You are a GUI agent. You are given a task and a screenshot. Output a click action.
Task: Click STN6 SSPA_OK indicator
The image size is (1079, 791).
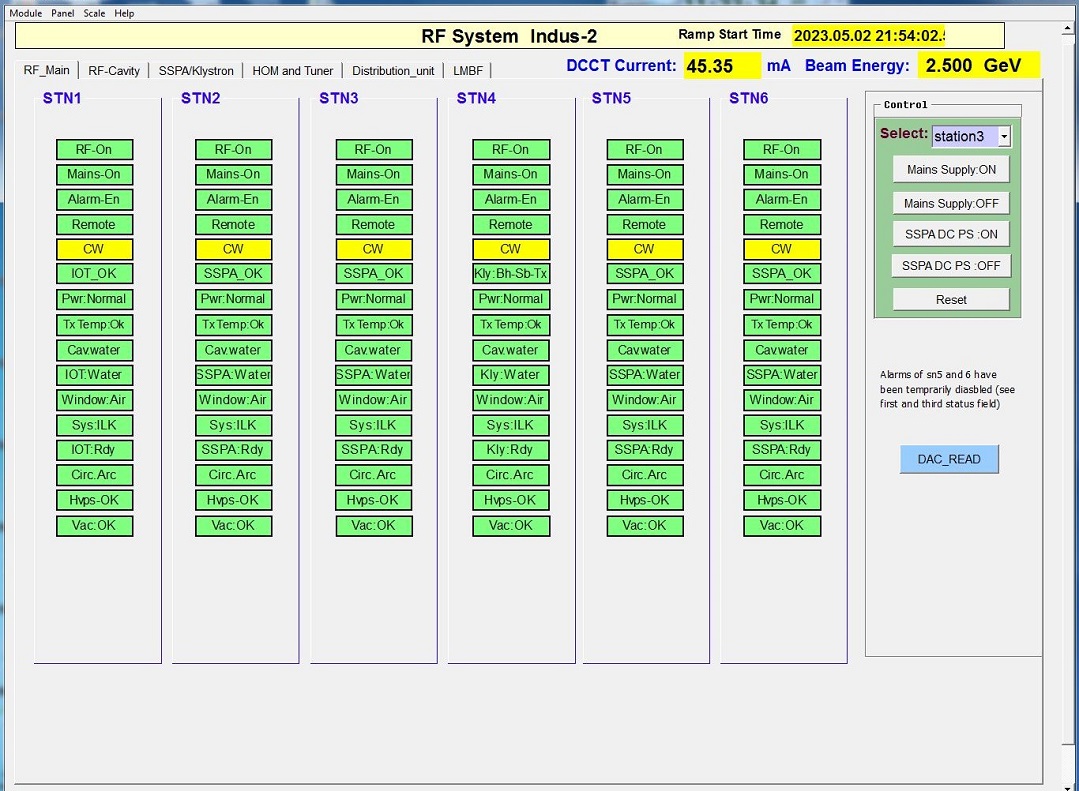coord(782,273)
